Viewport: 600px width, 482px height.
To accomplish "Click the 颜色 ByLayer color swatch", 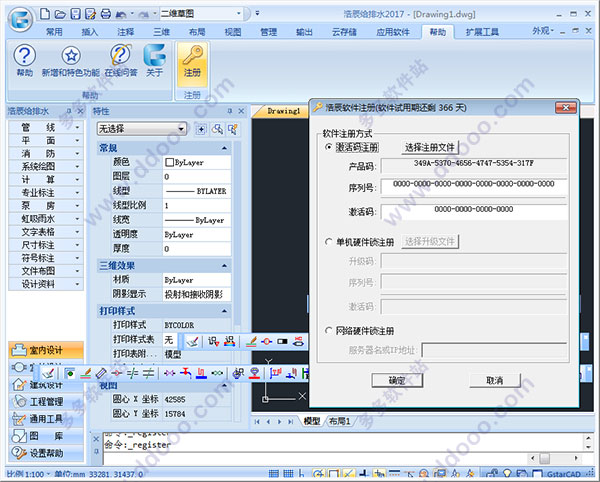I will click(169, 163).
